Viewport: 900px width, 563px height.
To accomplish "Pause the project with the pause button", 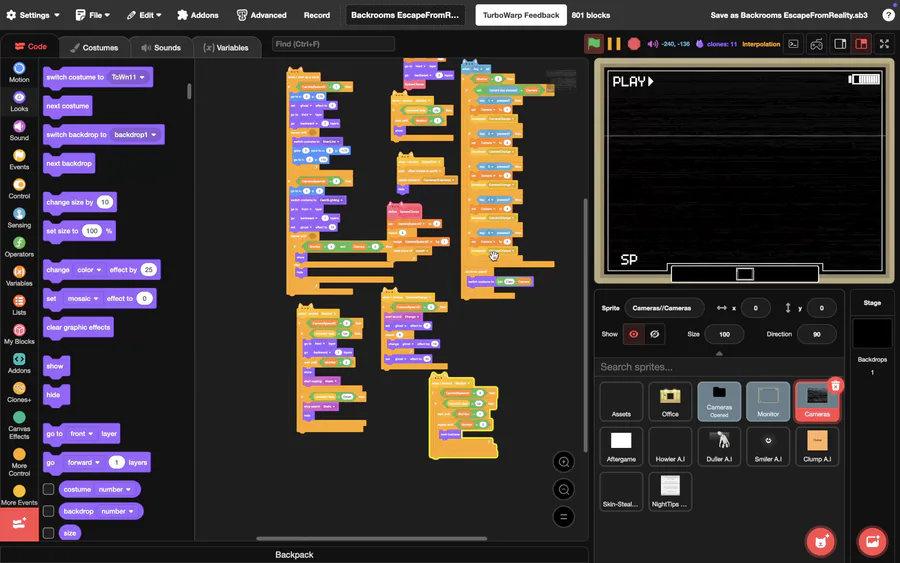I will coord(614,44).
